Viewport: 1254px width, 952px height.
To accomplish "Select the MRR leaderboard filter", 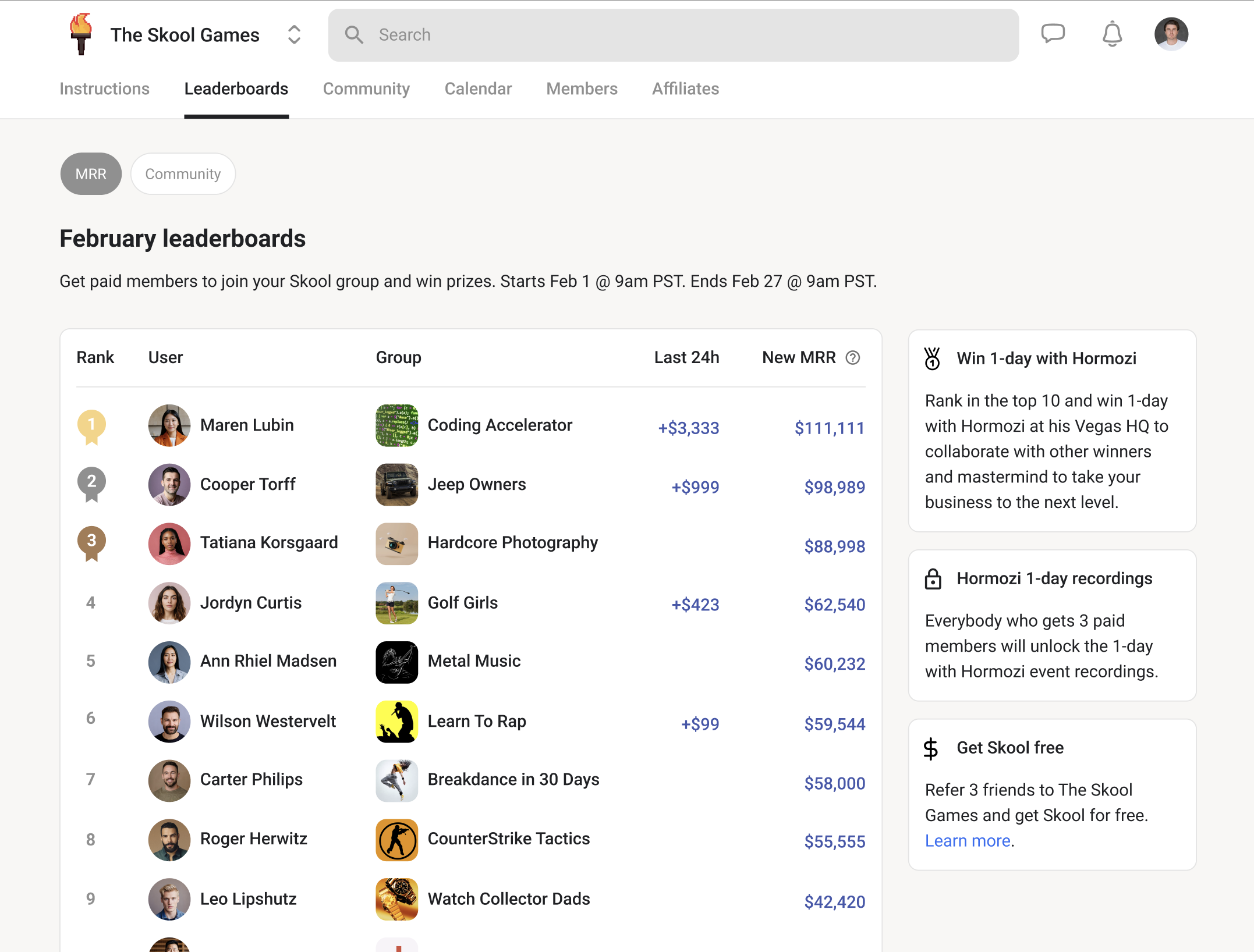I will tap(91, 174).
